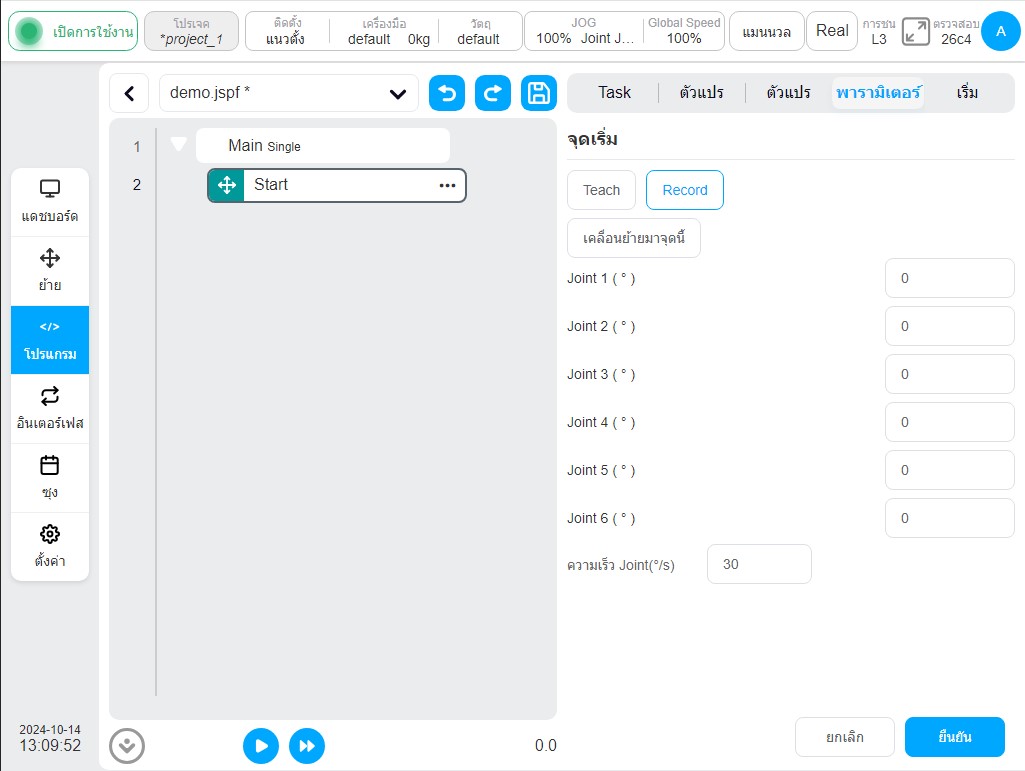
Task: Collapse the Main Single tree triangle
Action: tap(178, 143)
